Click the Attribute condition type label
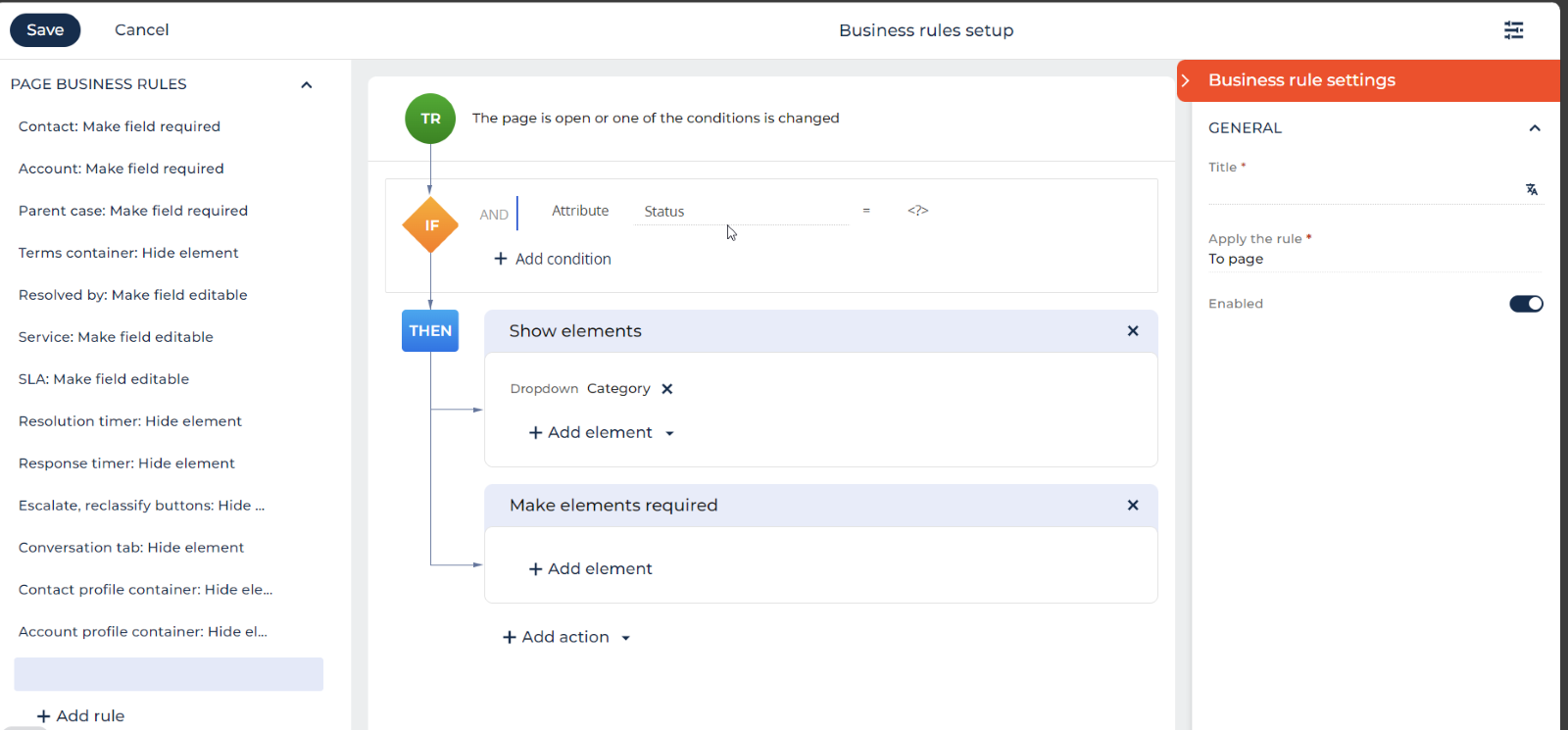Viewport: 1568px width, 730px height. pos(580,211)
